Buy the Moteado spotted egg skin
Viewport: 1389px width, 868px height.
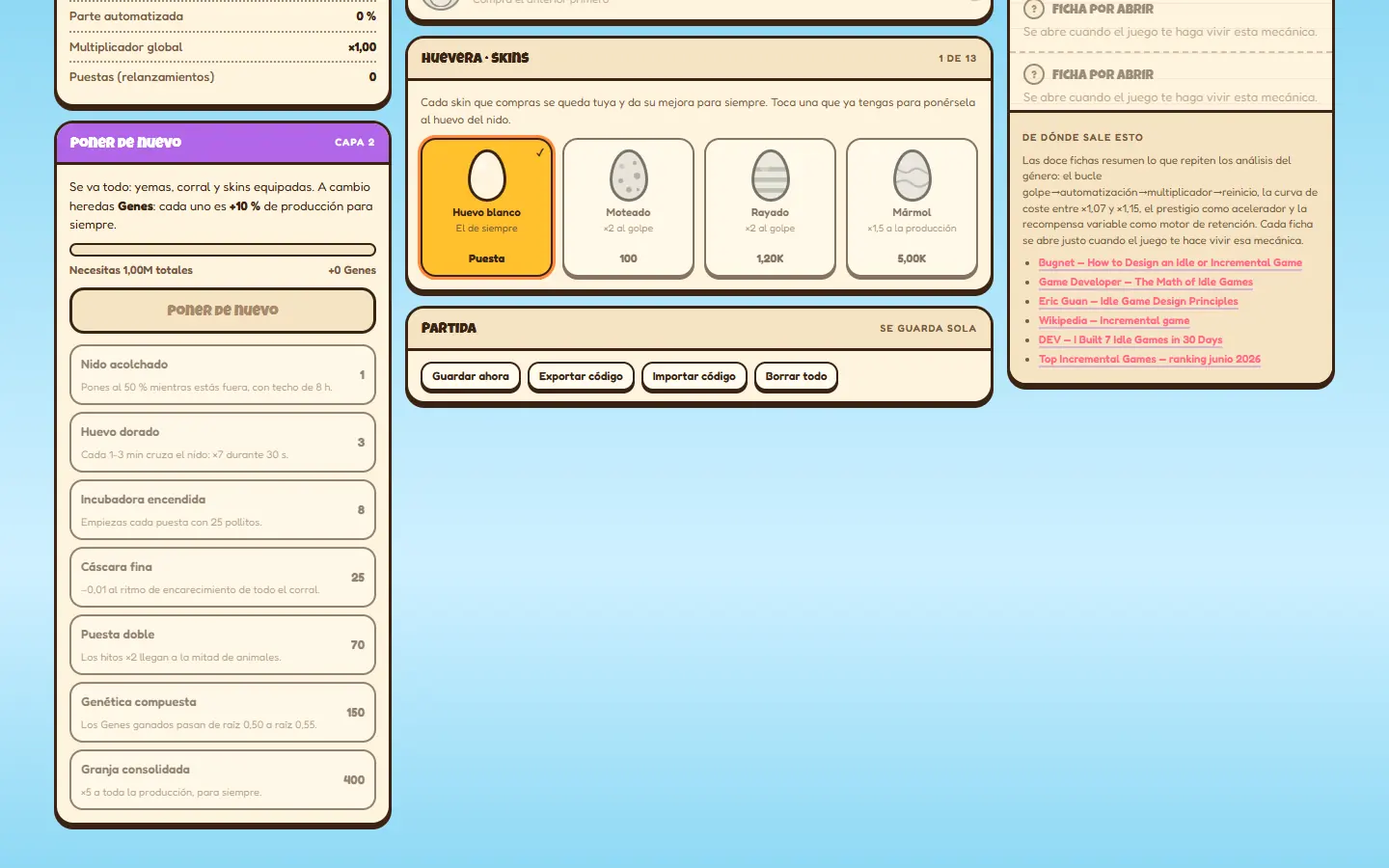pyautogui.click(x=628, y=207)
